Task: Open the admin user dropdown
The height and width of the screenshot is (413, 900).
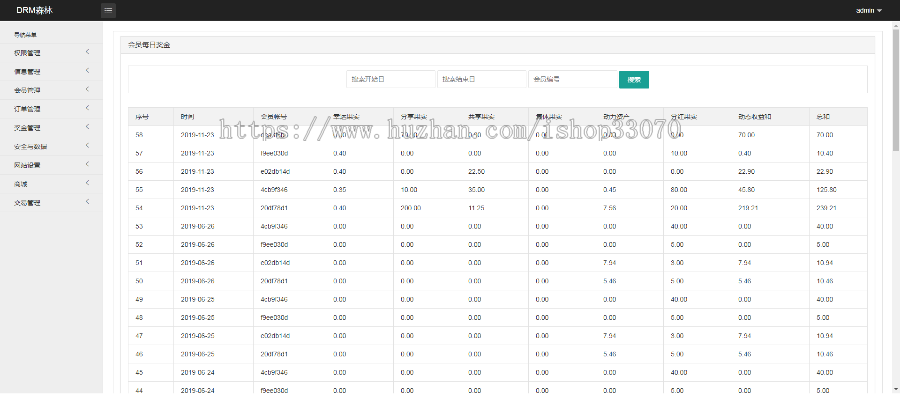Action: coord(868,10)
